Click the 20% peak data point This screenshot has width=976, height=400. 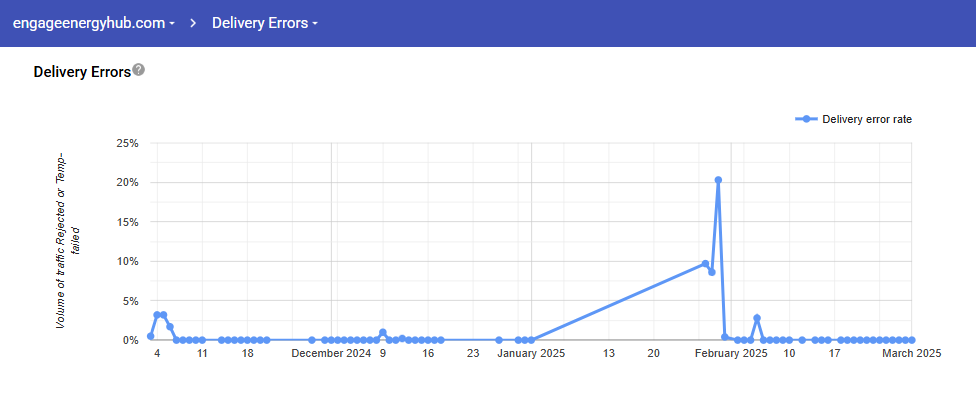[x=718, y=180]
